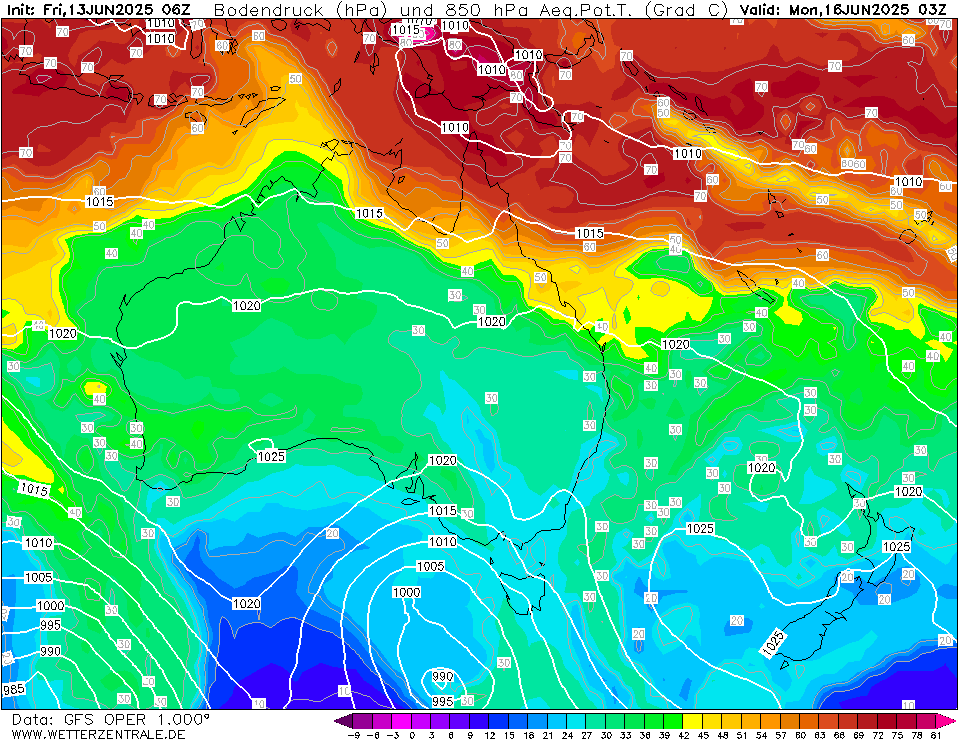Pick the cyan legend swatch between 24 and 27

coord(576,721)
